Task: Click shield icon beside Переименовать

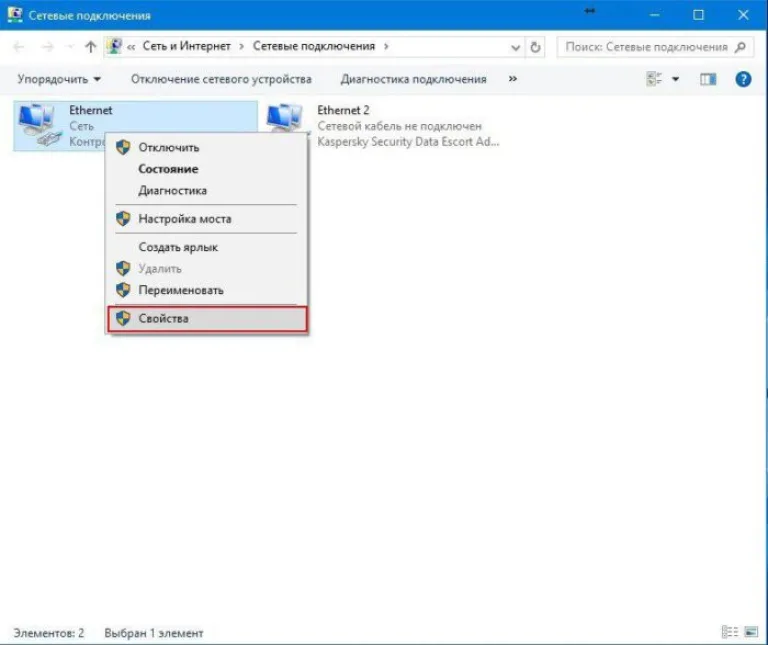Action: (123, 290)
